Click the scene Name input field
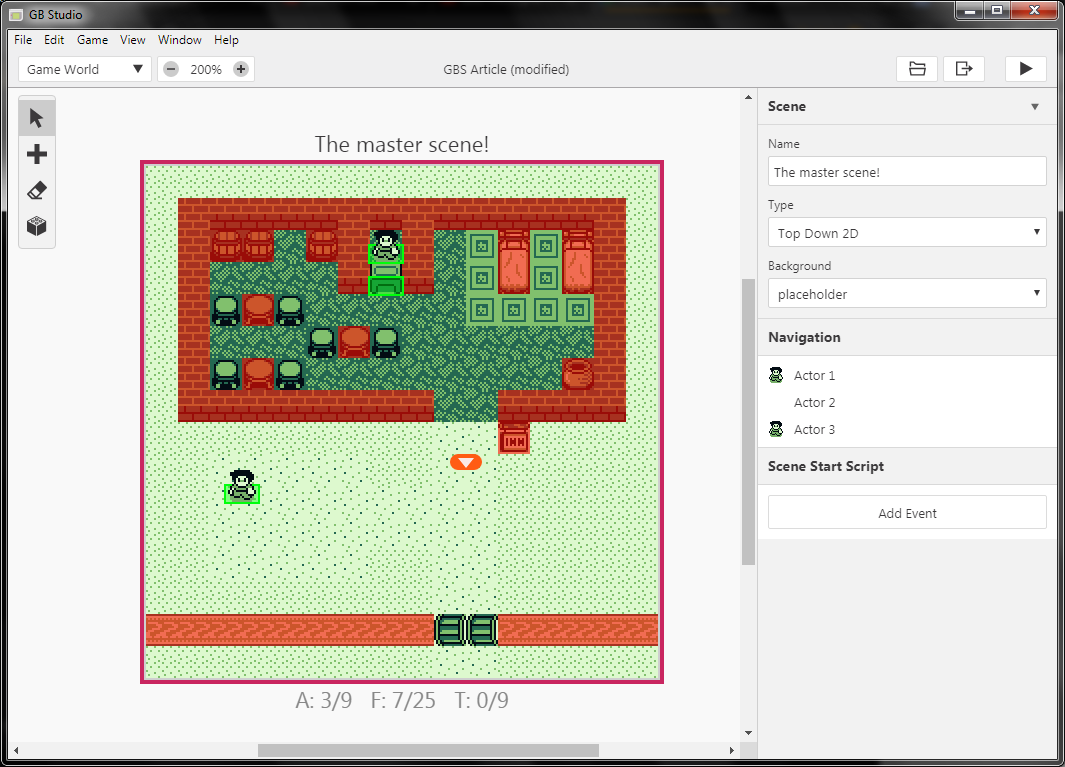The image size is (1065, 767). coord(907,172)
